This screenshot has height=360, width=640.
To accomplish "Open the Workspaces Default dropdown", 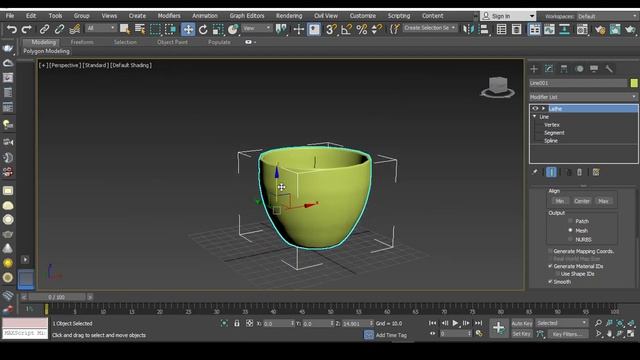I will (x=608, y=16).
